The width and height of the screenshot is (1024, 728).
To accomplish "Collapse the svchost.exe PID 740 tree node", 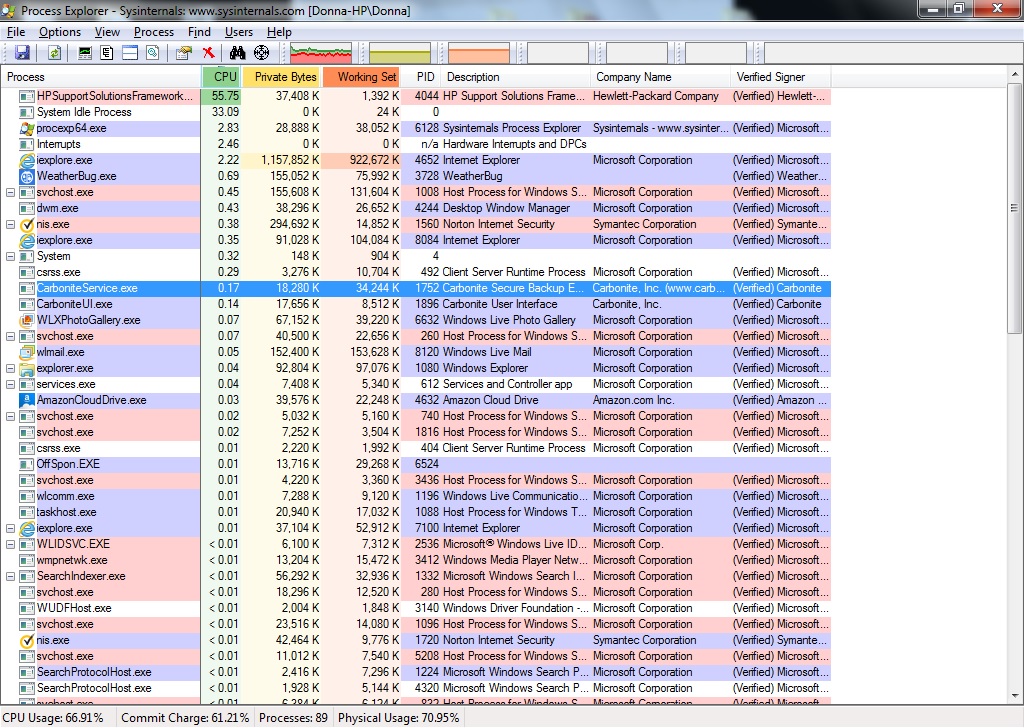I will coord(10,417).
